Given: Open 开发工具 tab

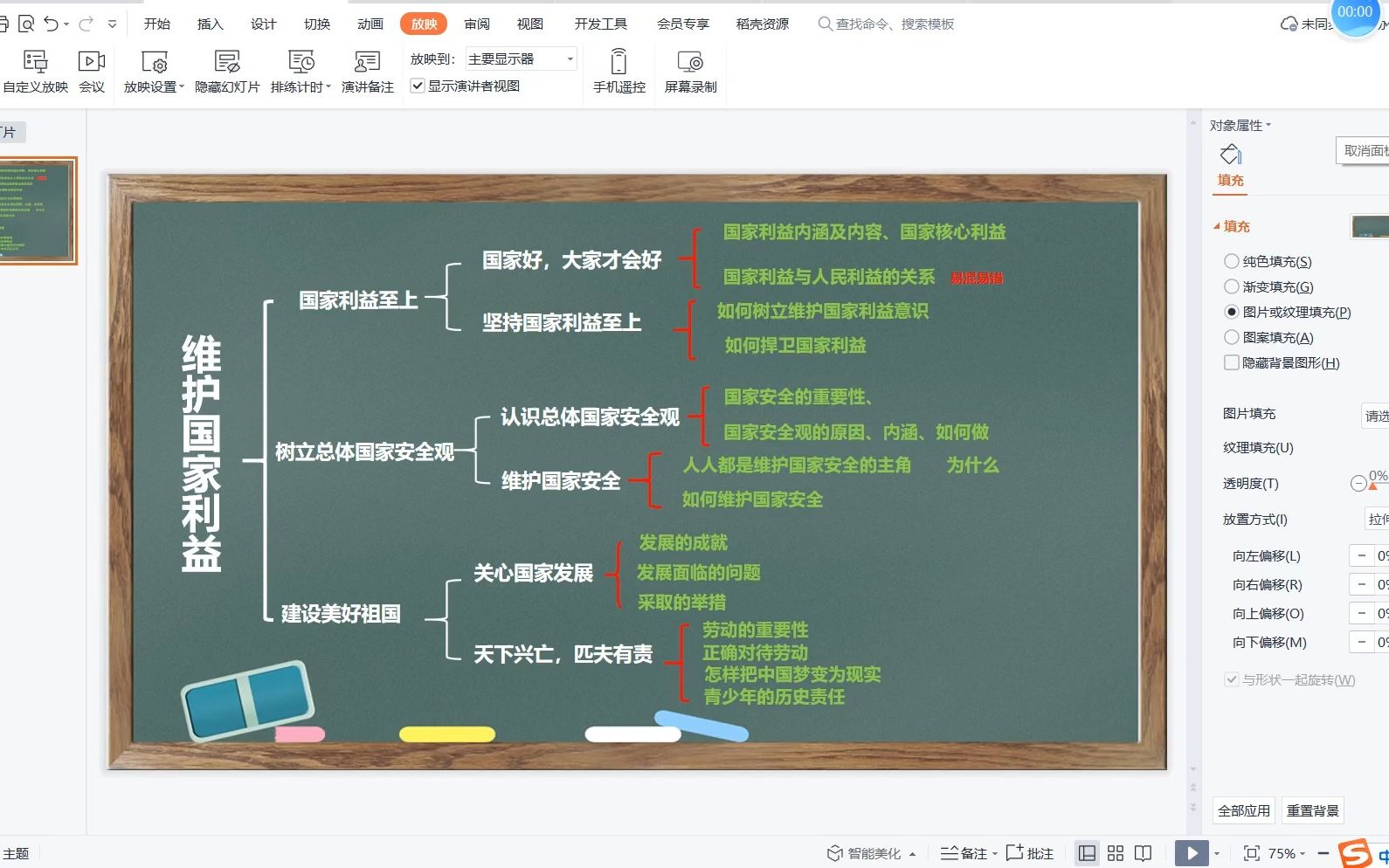Looking at the screenshot, I should click(x=601, y=24).
